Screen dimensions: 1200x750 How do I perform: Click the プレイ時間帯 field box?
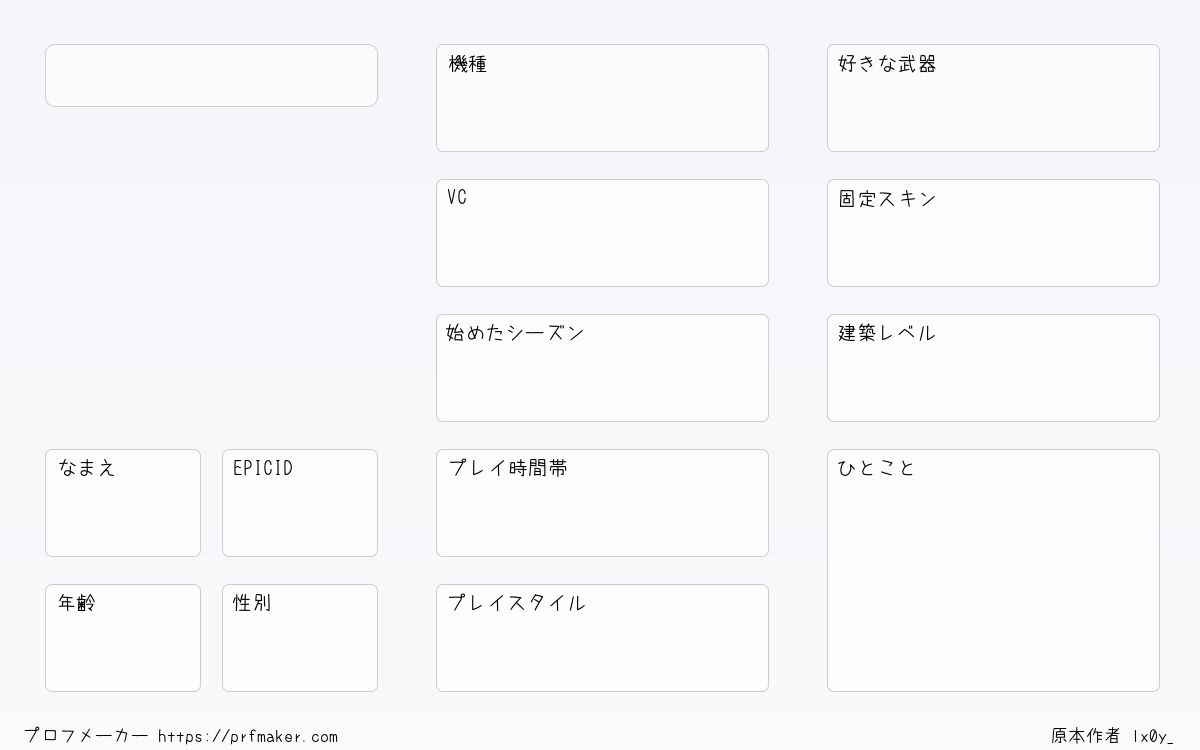pos(602,503)
